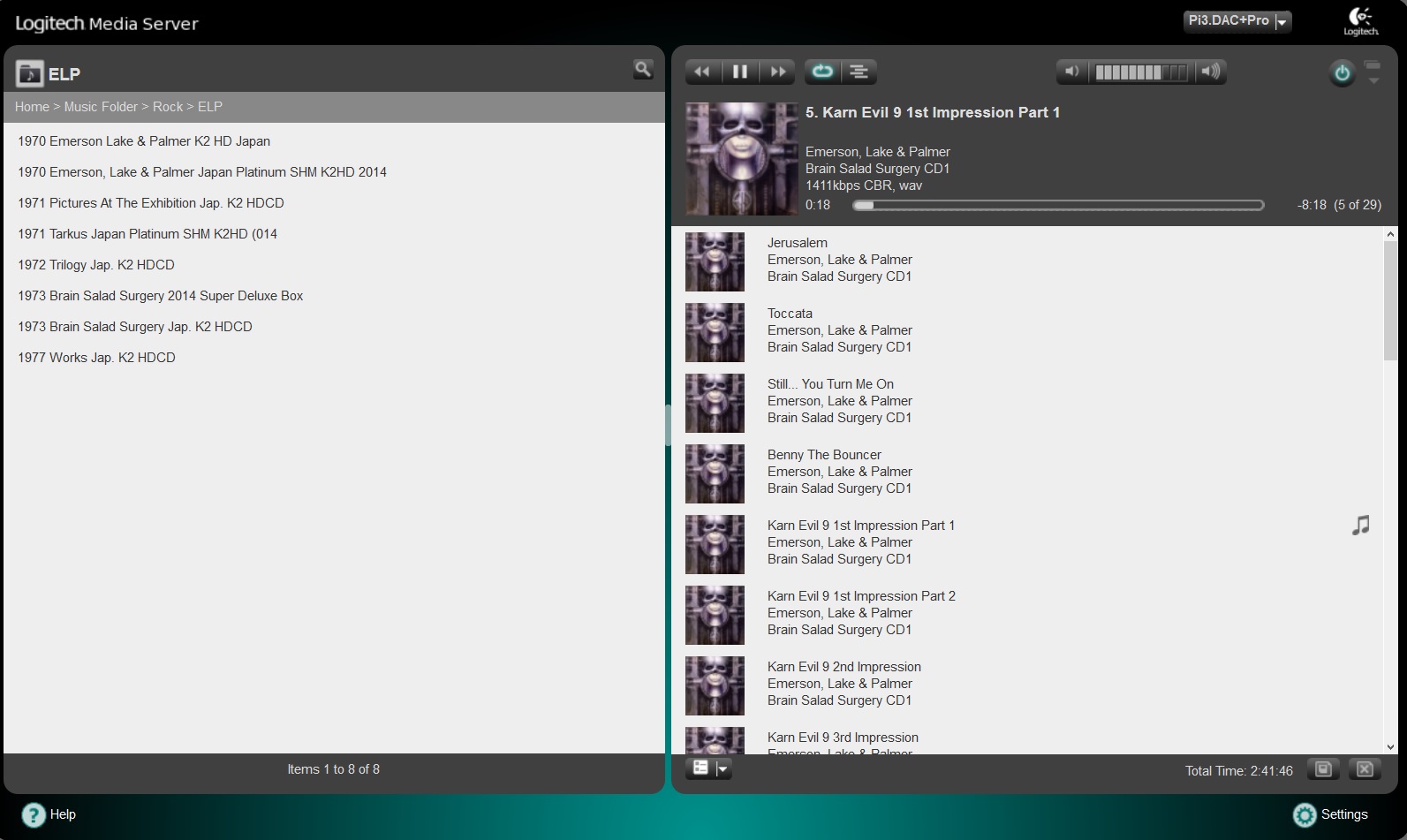Click the Toccata track thumbnail

click(715, 332)
